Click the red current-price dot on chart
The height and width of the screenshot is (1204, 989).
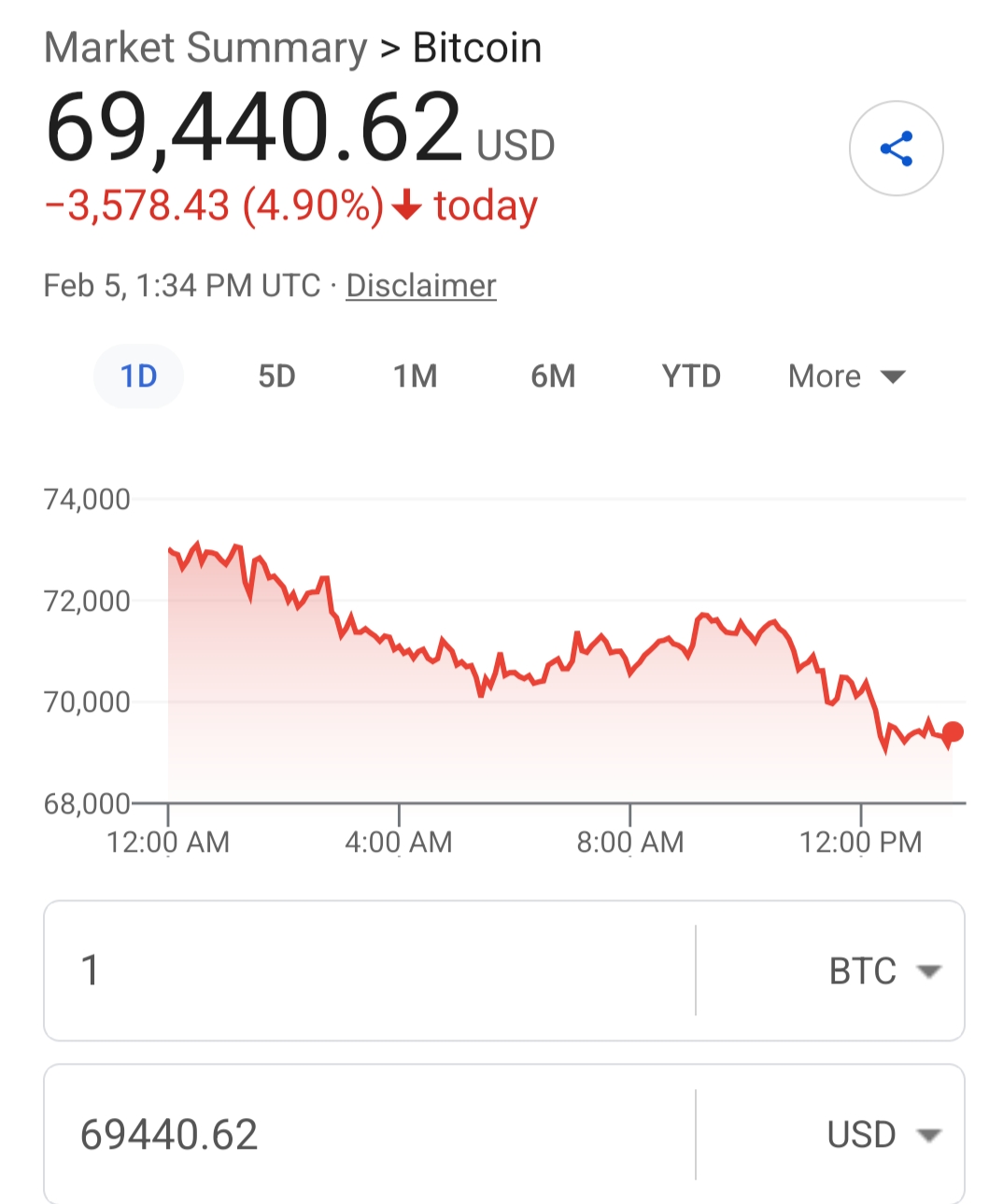[953, 732]
